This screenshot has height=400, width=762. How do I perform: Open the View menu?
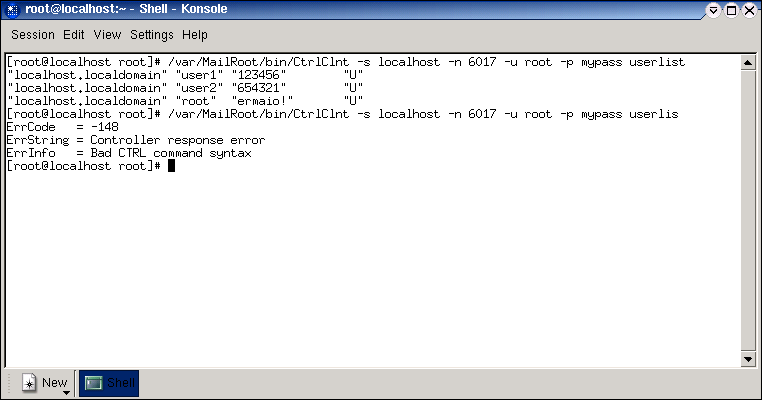pos(107,35)
